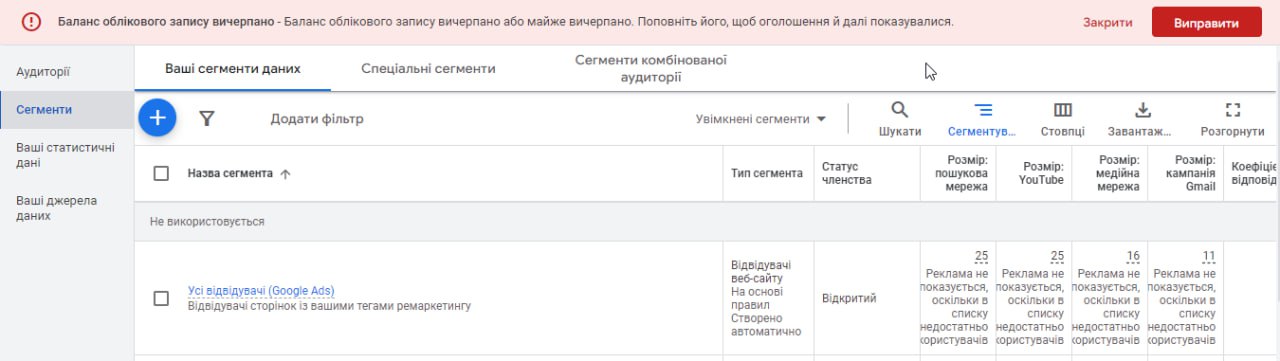Open the Усі відвідувачі (Google Ads) link

click(261, 291)
